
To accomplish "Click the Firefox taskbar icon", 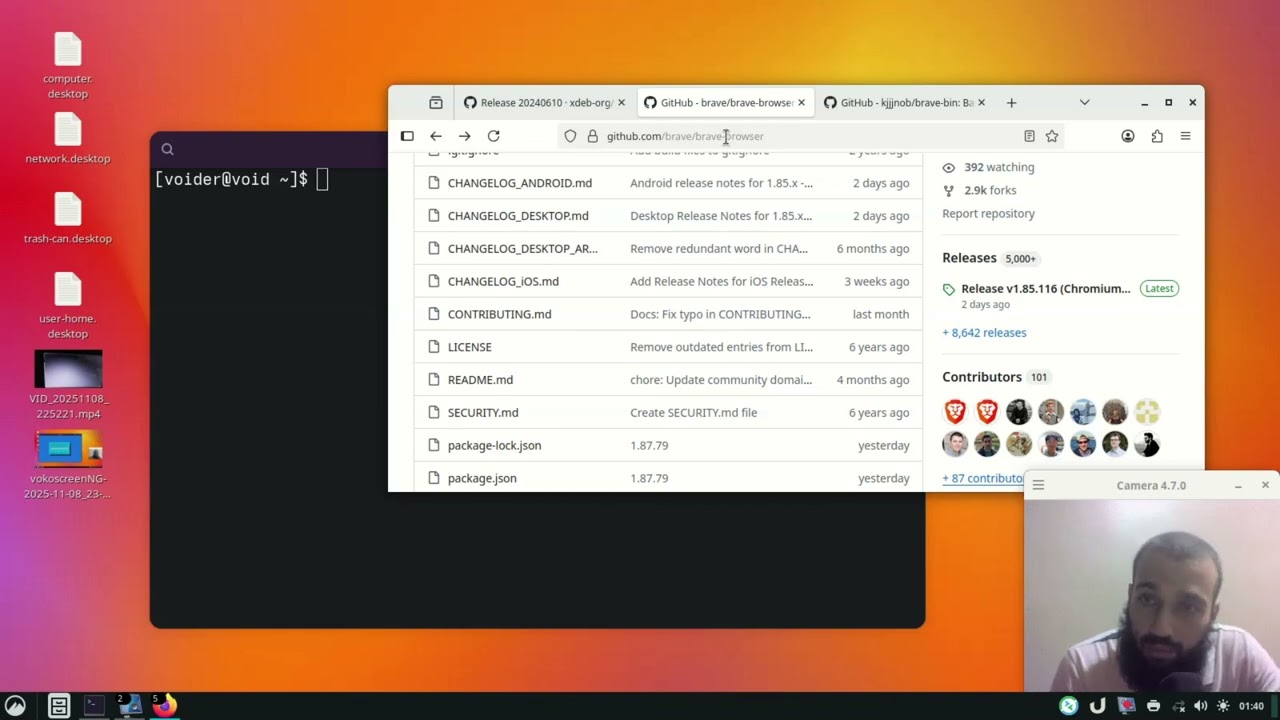I will point(165,706).
